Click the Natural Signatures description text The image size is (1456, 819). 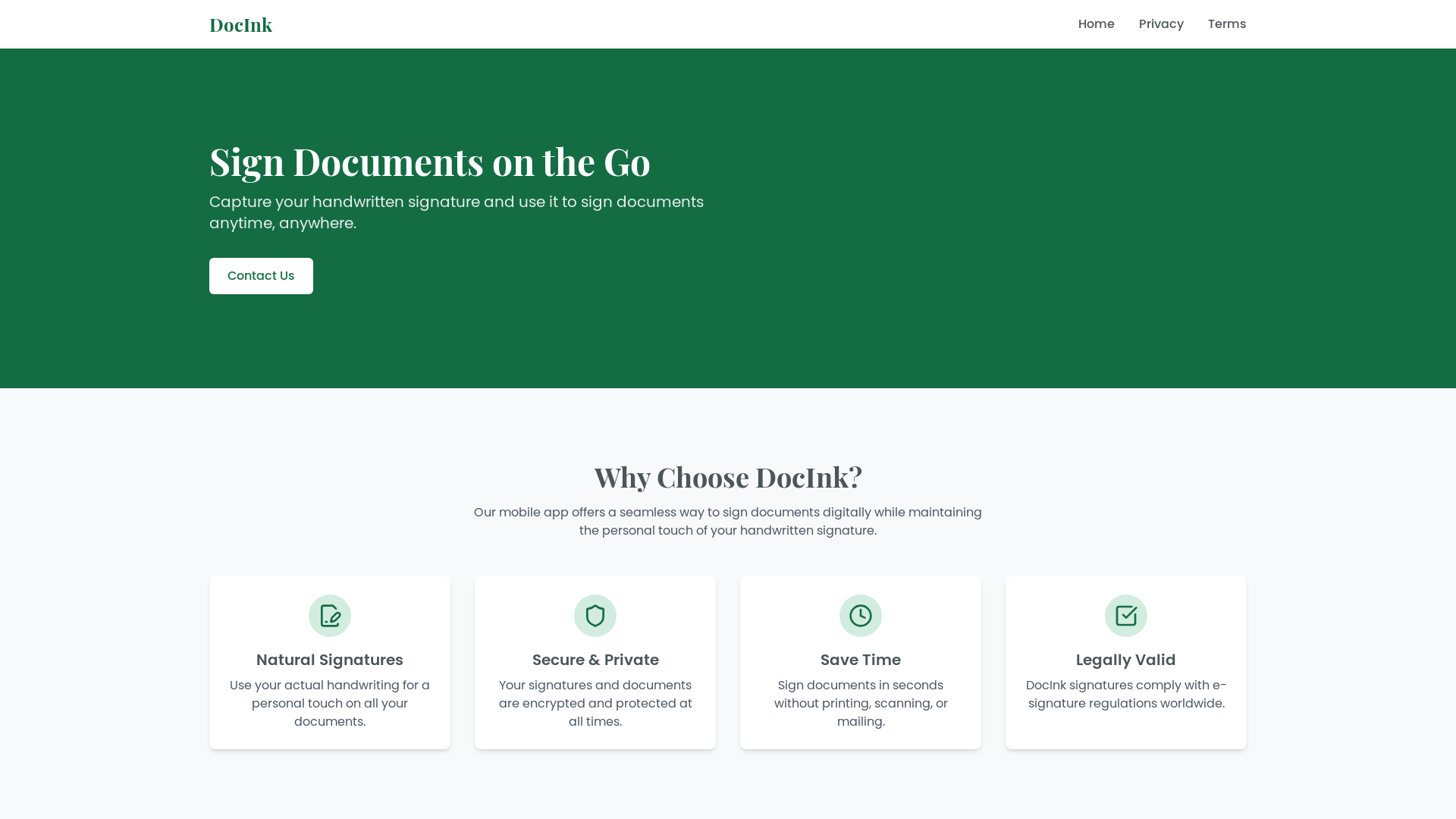coord(330,704)
